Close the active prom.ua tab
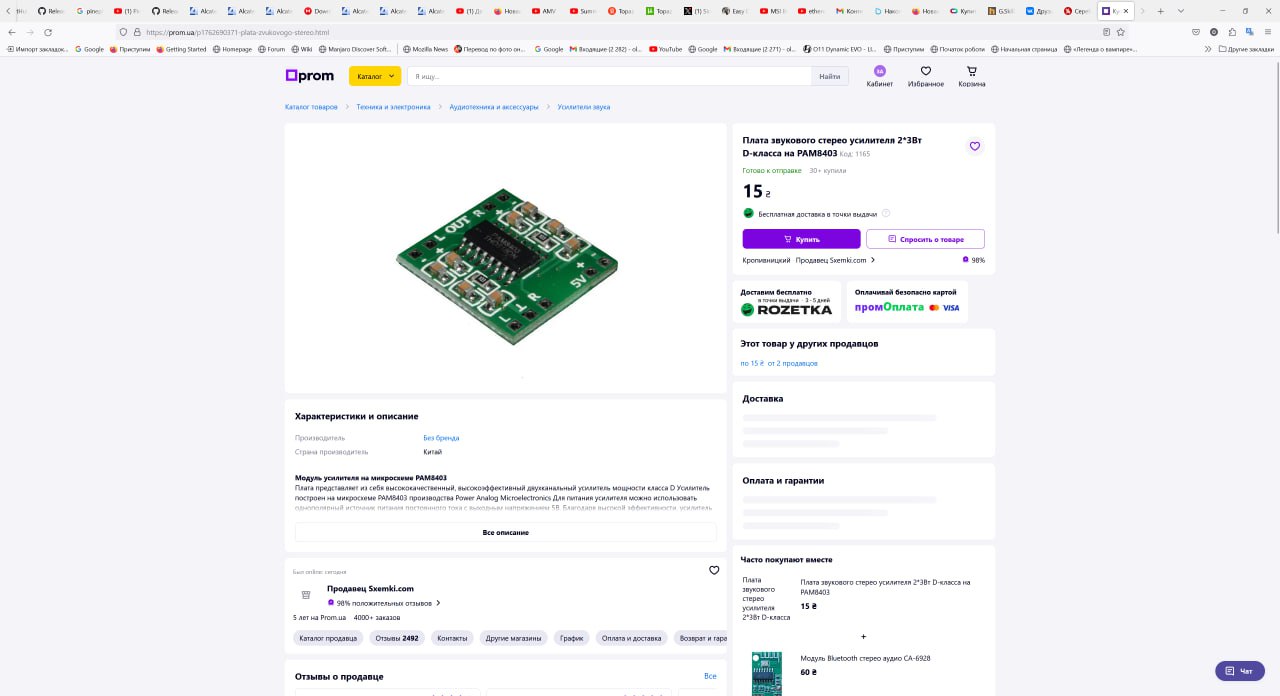1280x696 pixels. pyautogui.click(x=1127, y=11)
